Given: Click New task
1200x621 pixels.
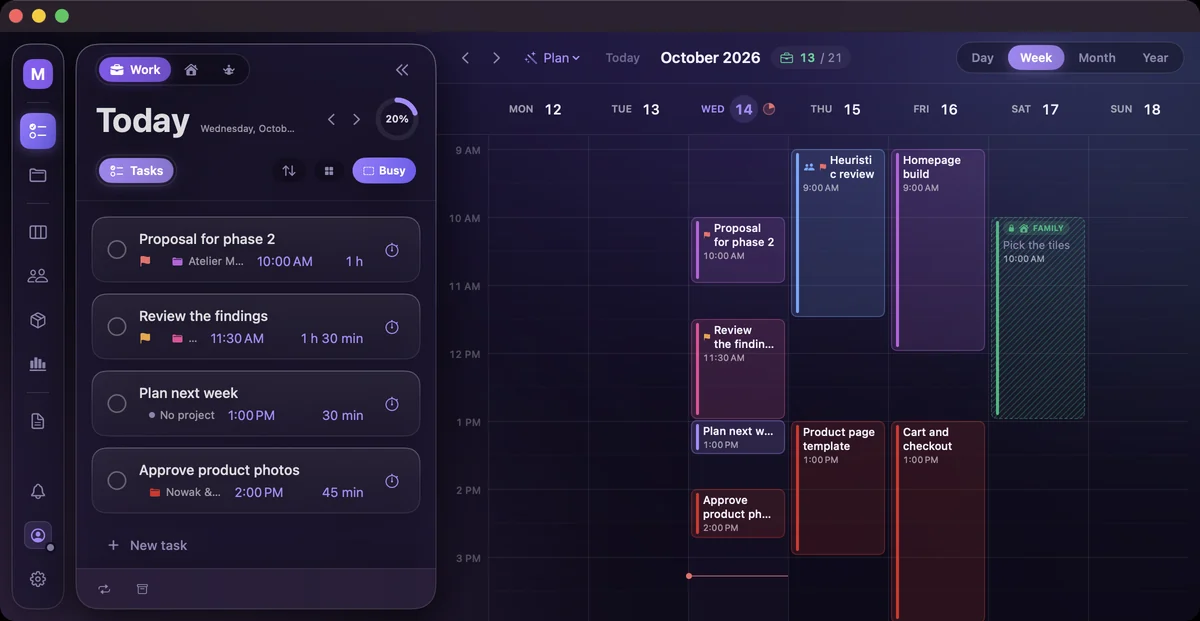Looking at the screenshot, I should [x=147, y=545].
